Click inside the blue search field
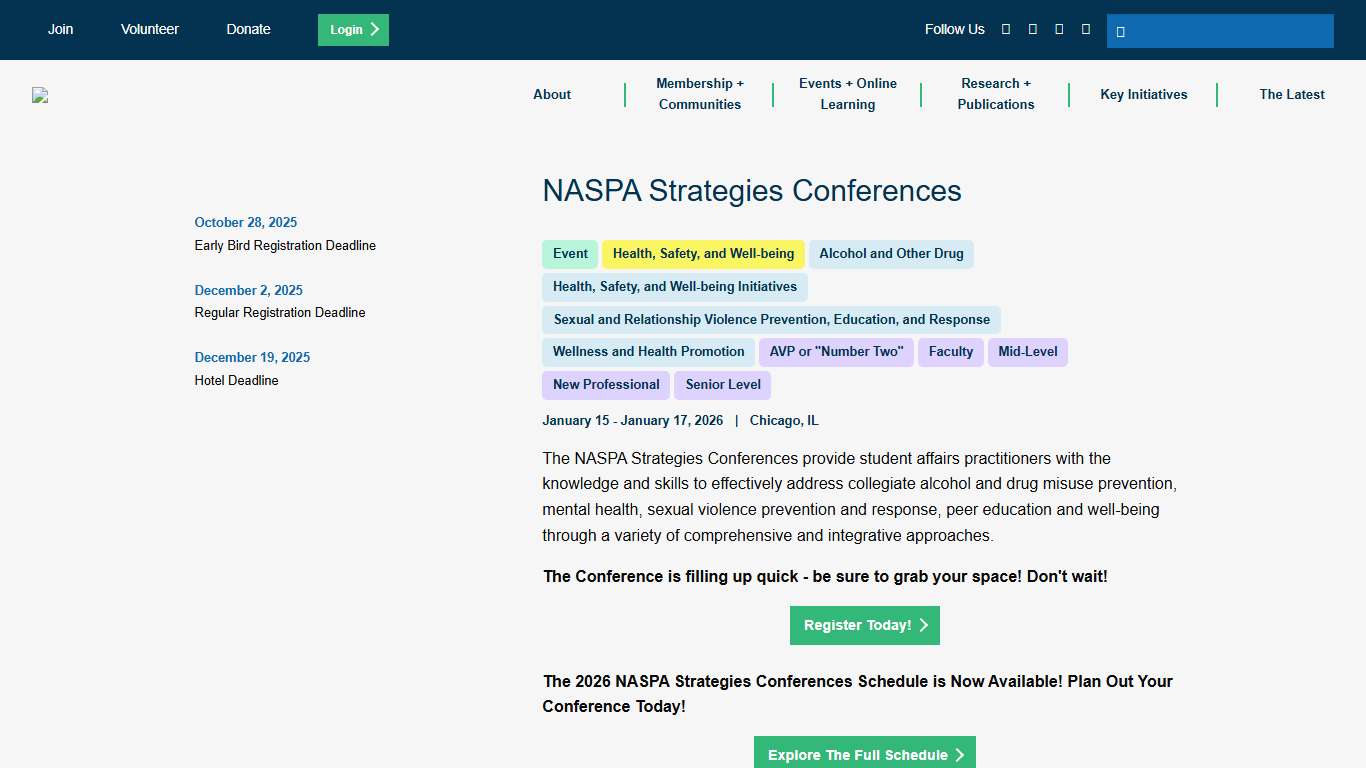 1230,31
